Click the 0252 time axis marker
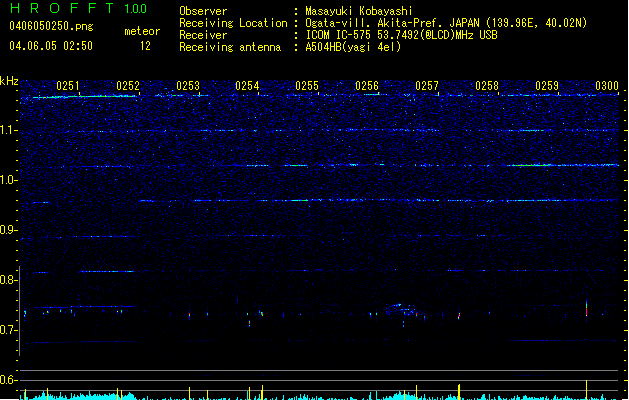Viewport: 629px width, 400px height. click(128, 86)
